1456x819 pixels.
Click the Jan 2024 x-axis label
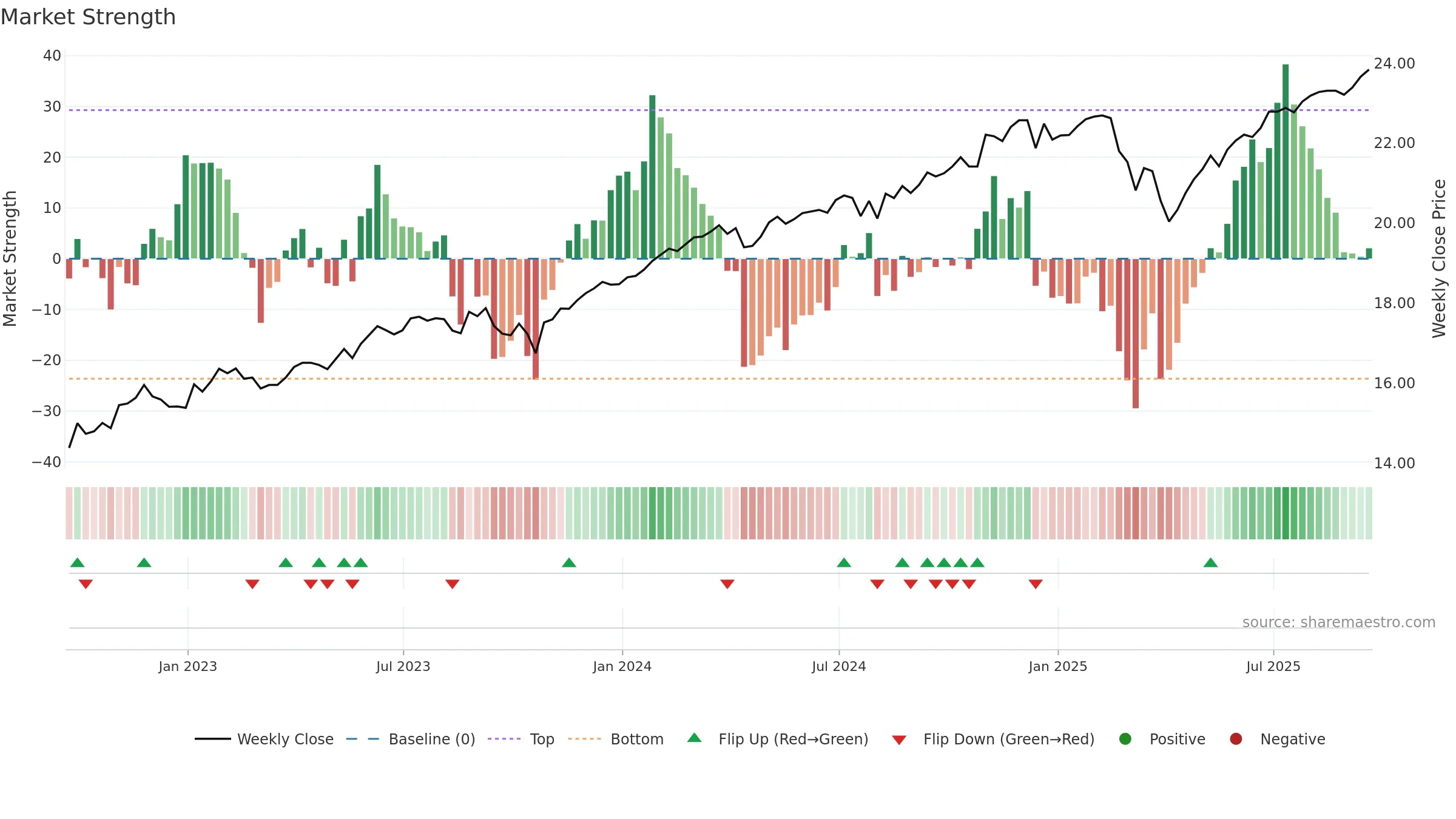(x=622, y=666)
